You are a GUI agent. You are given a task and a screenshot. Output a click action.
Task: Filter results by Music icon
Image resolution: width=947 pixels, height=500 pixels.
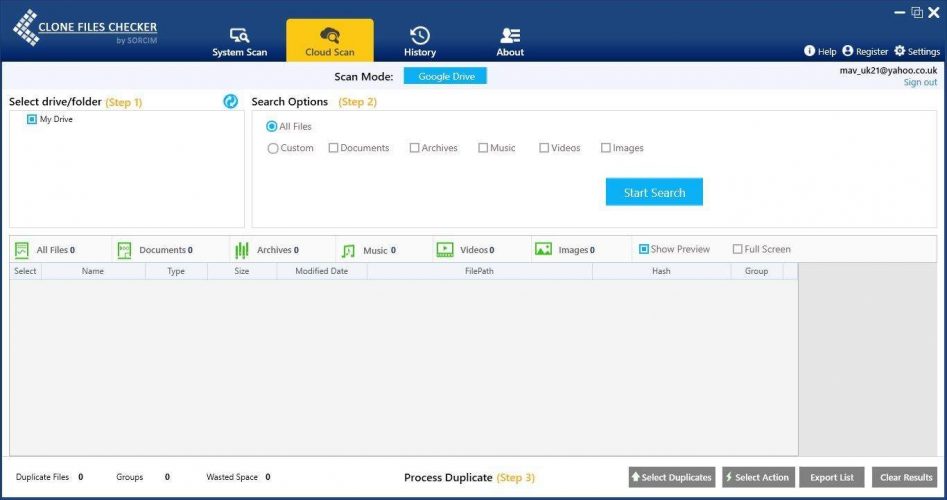tap(348, 251)
